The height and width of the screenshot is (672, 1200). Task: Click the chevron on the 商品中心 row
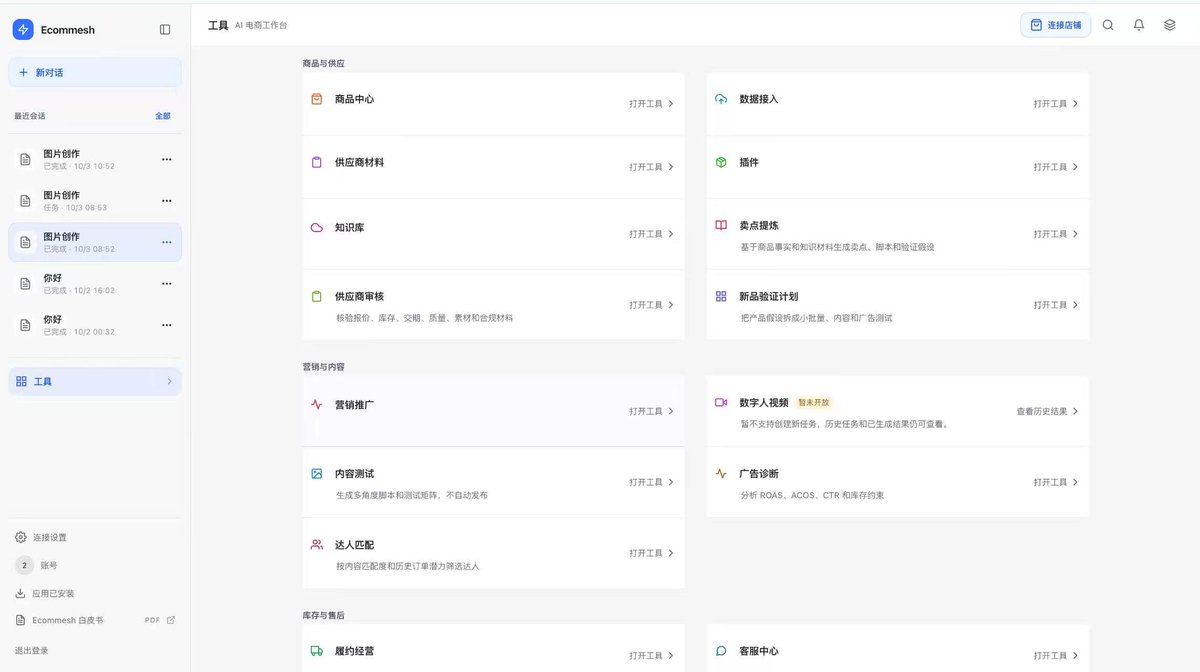[671, 103]
